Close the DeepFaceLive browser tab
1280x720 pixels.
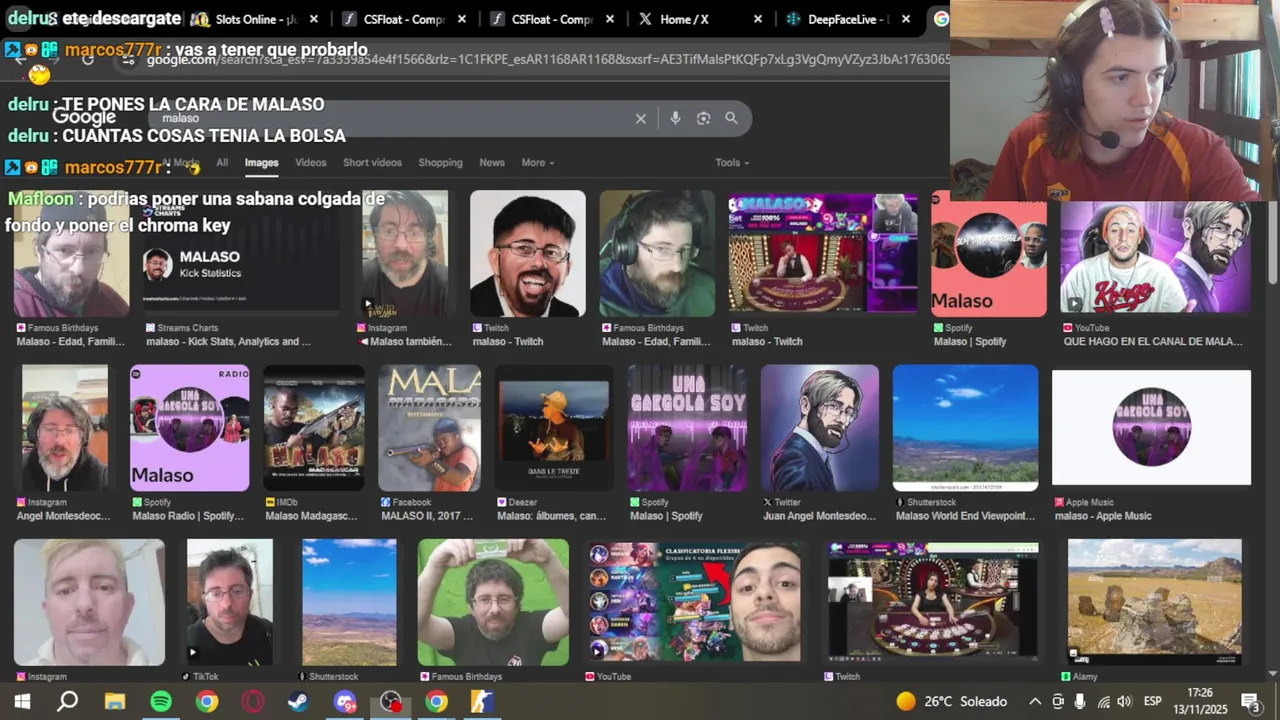click(x=906, y=19)
